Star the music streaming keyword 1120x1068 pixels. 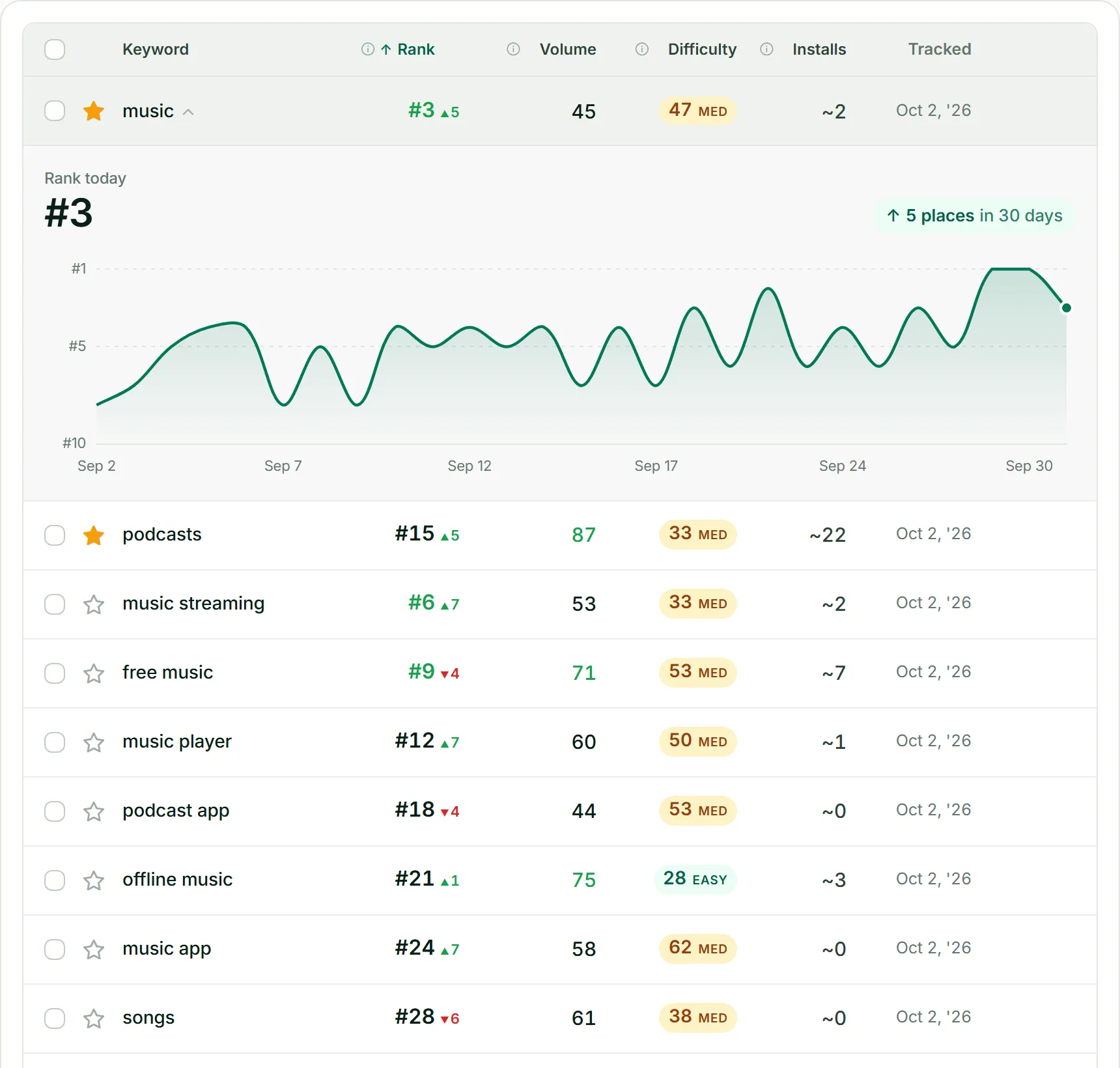coord(94,604)
